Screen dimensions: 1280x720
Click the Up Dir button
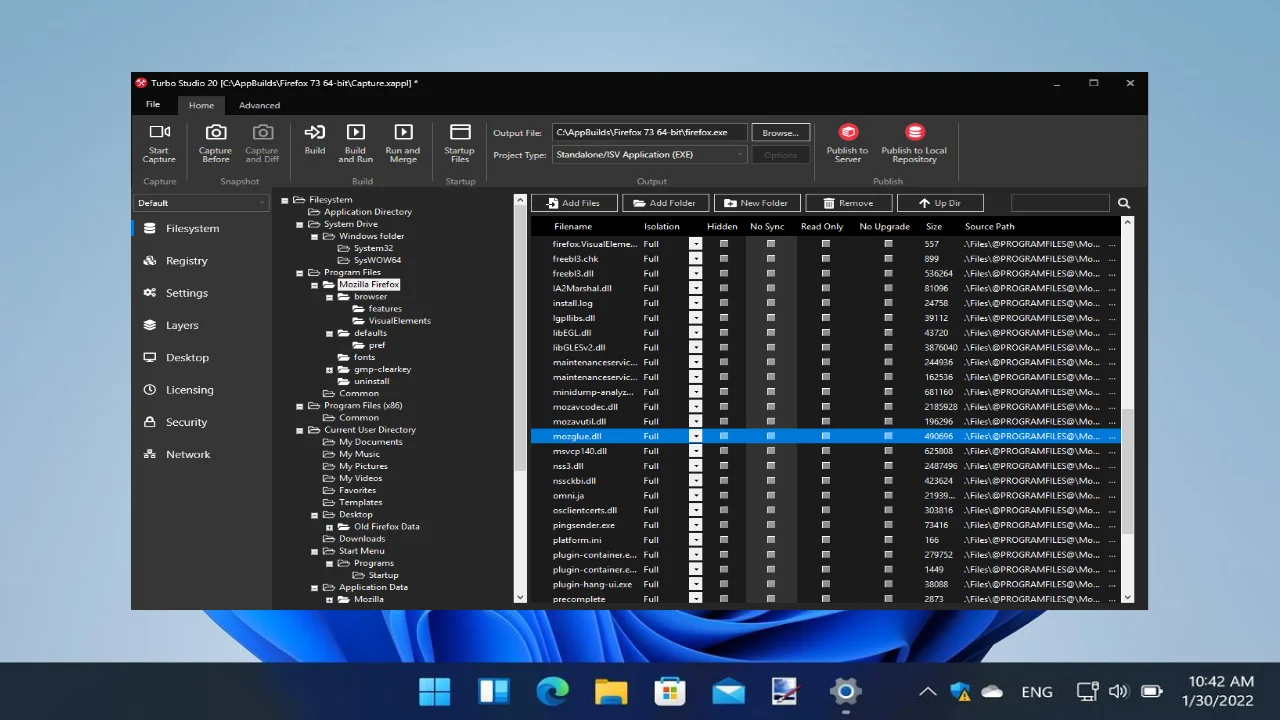[x=940, y=203]
